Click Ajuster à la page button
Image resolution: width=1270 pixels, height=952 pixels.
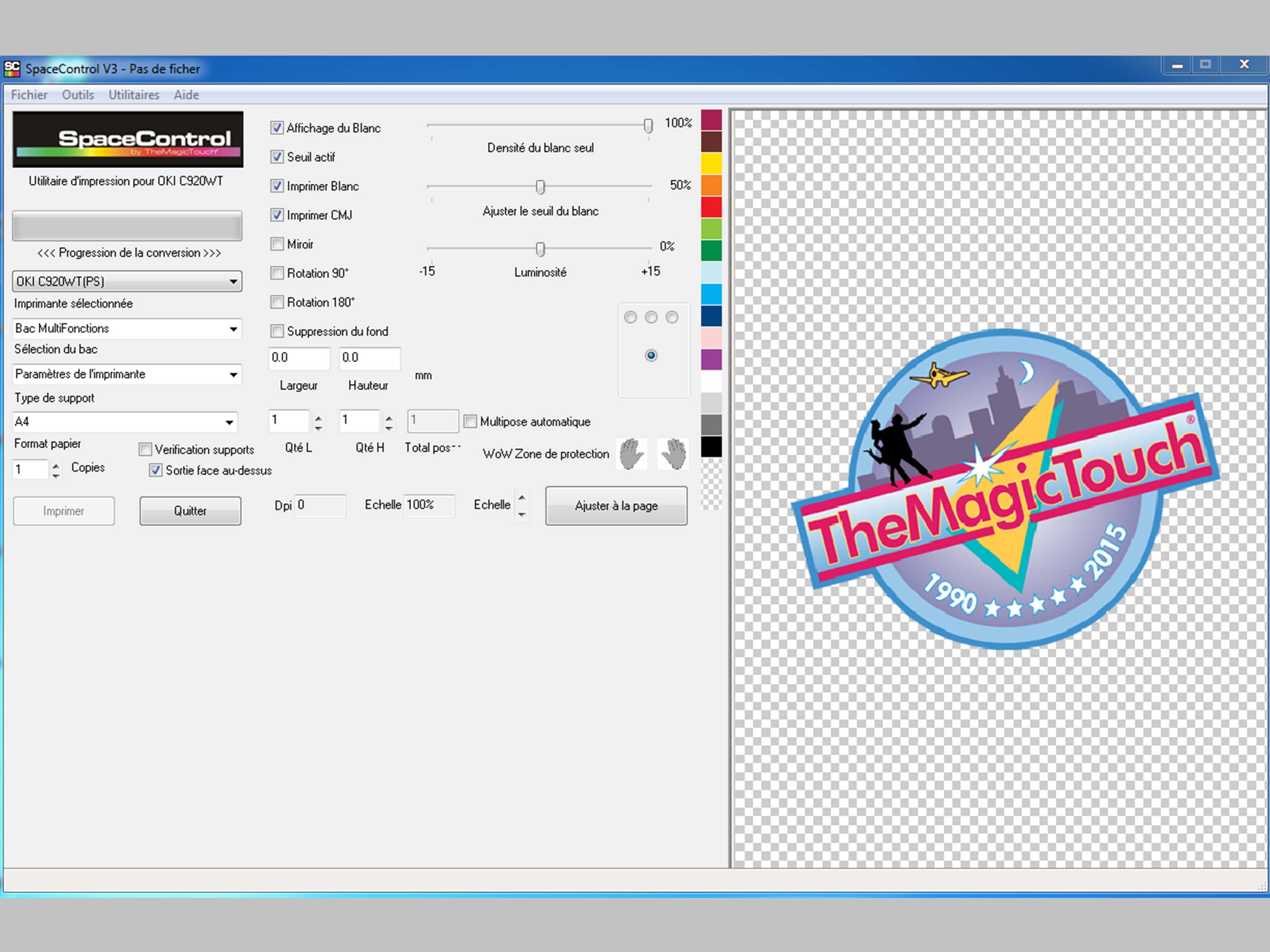(x=616, y=506)
